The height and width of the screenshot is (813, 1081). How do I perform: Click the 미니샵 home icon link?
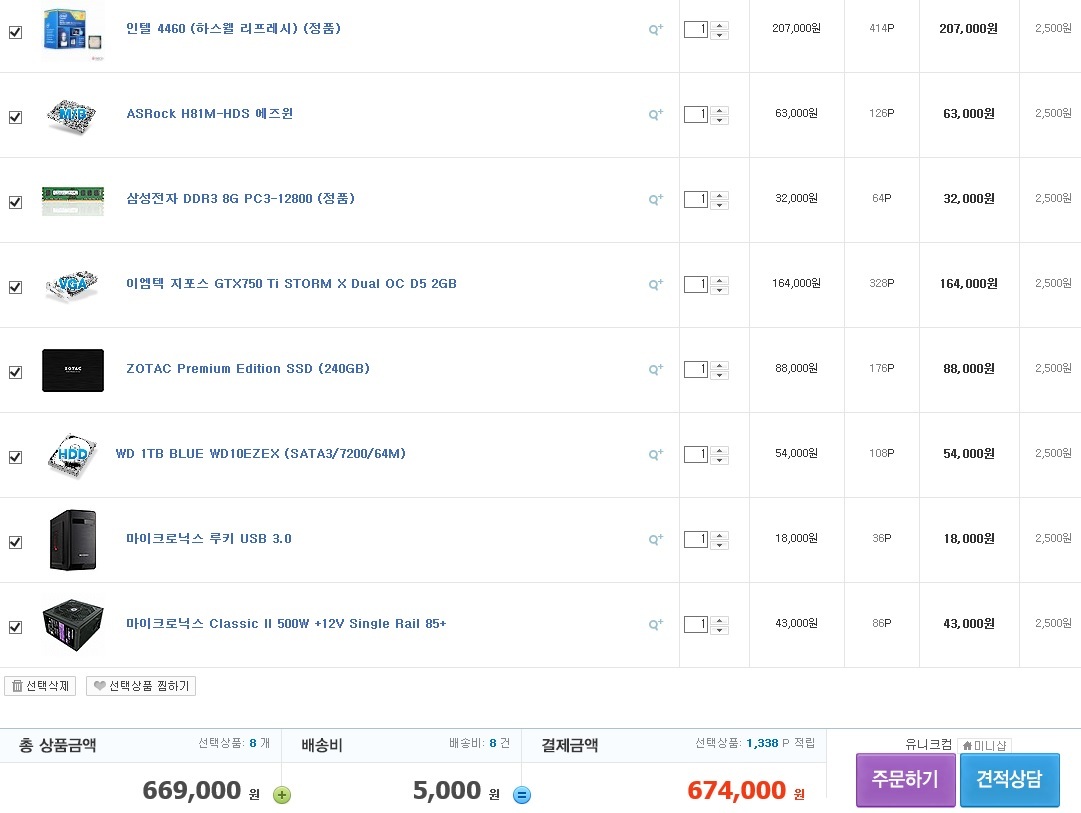coord(984,746)
